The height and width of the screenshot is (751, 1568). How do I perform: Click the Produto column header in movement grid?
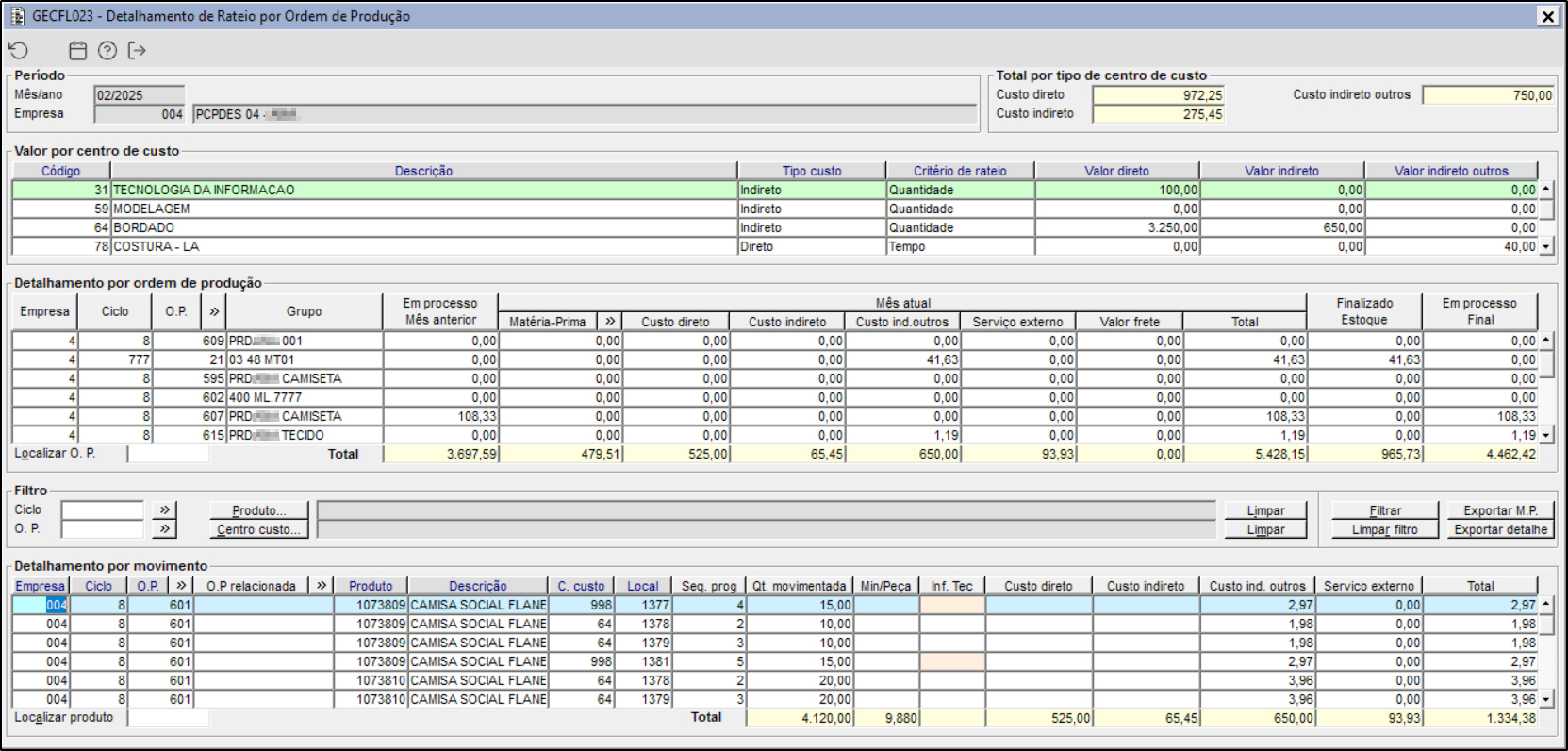pyautogui.click(x=371, y=586)
